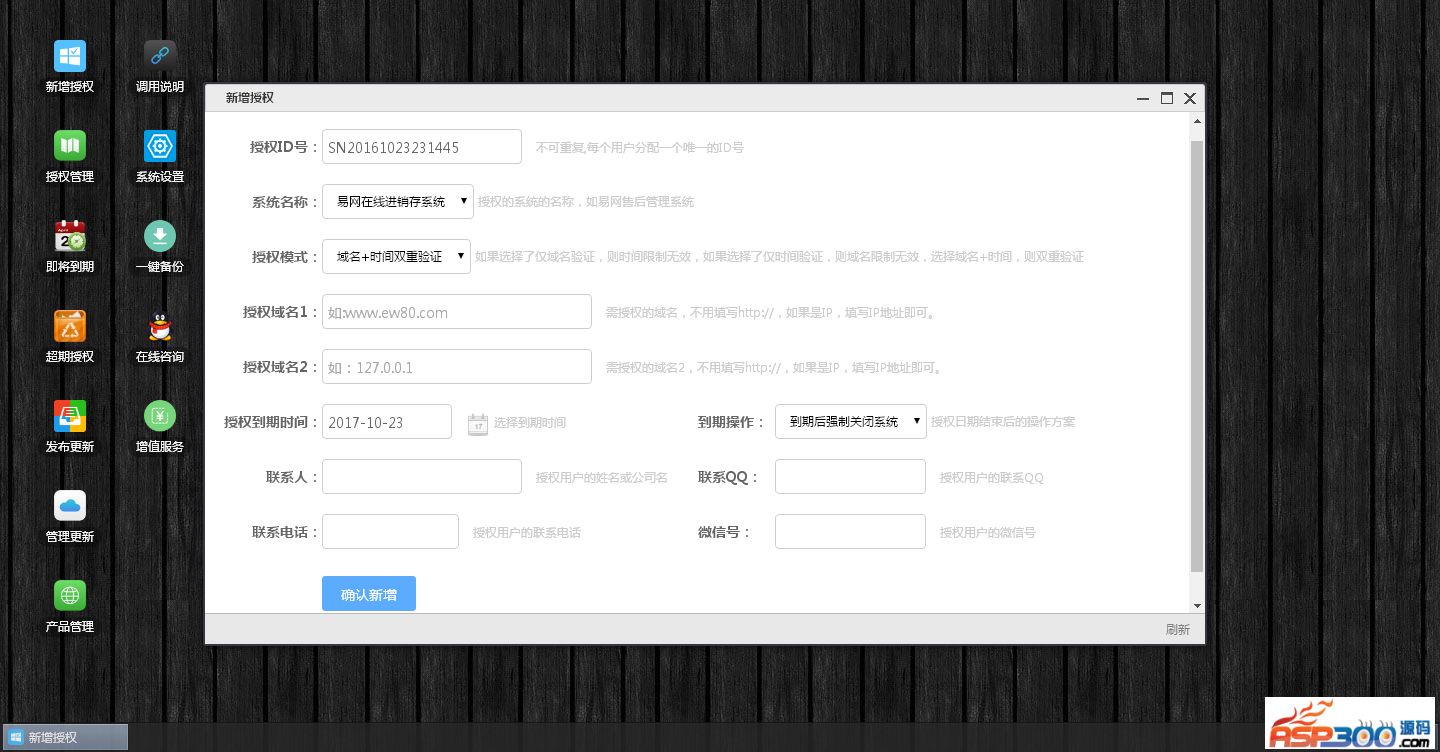This screenshot has height=752, width=1440.
Task: Open the 授权管理 desktop icon
Action: [70, 147]
